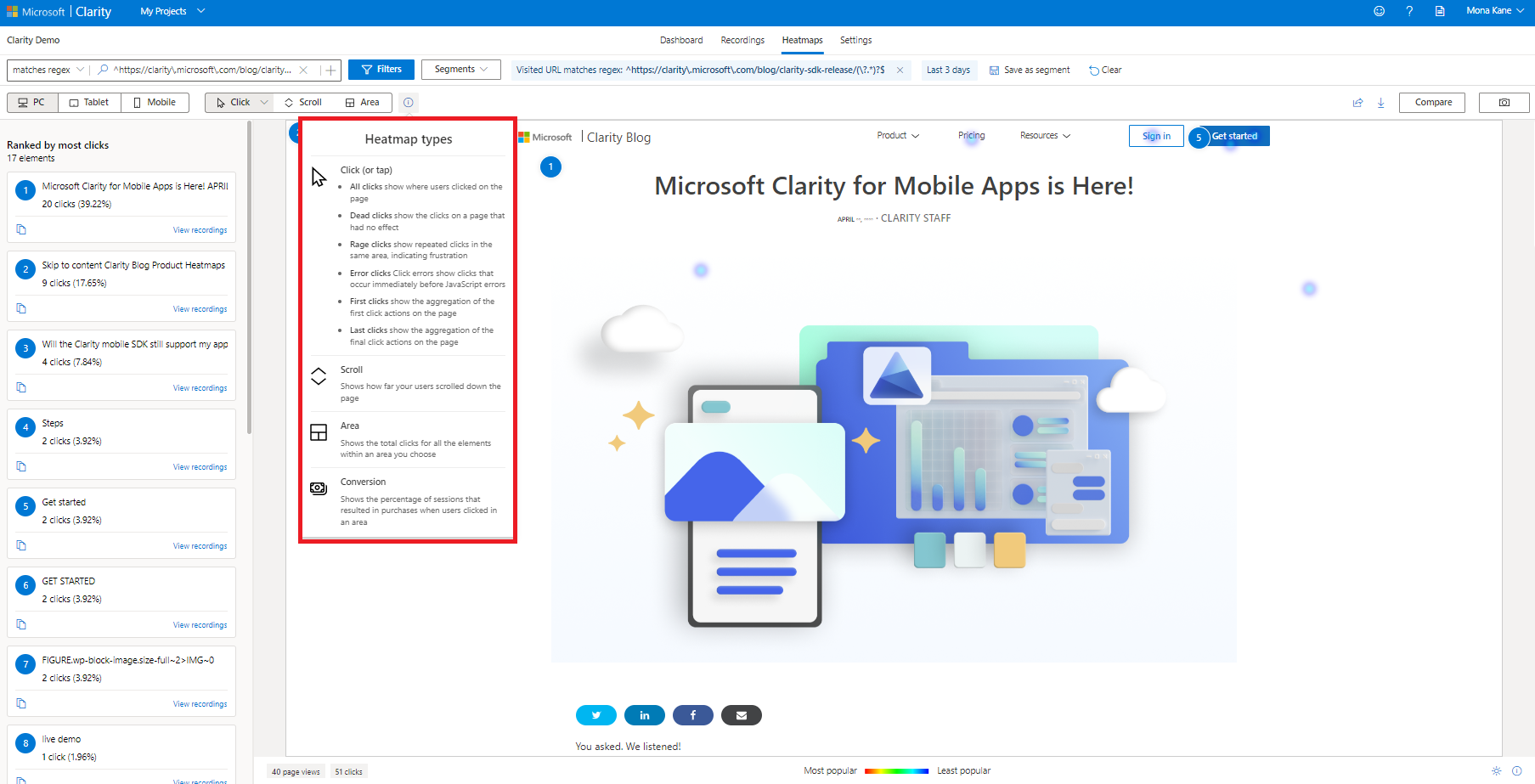Image resolution: width=1535 pixels, height=784 pixels.
Task: Click Sign in on the blog page
Action: [x=1156, y=136]
